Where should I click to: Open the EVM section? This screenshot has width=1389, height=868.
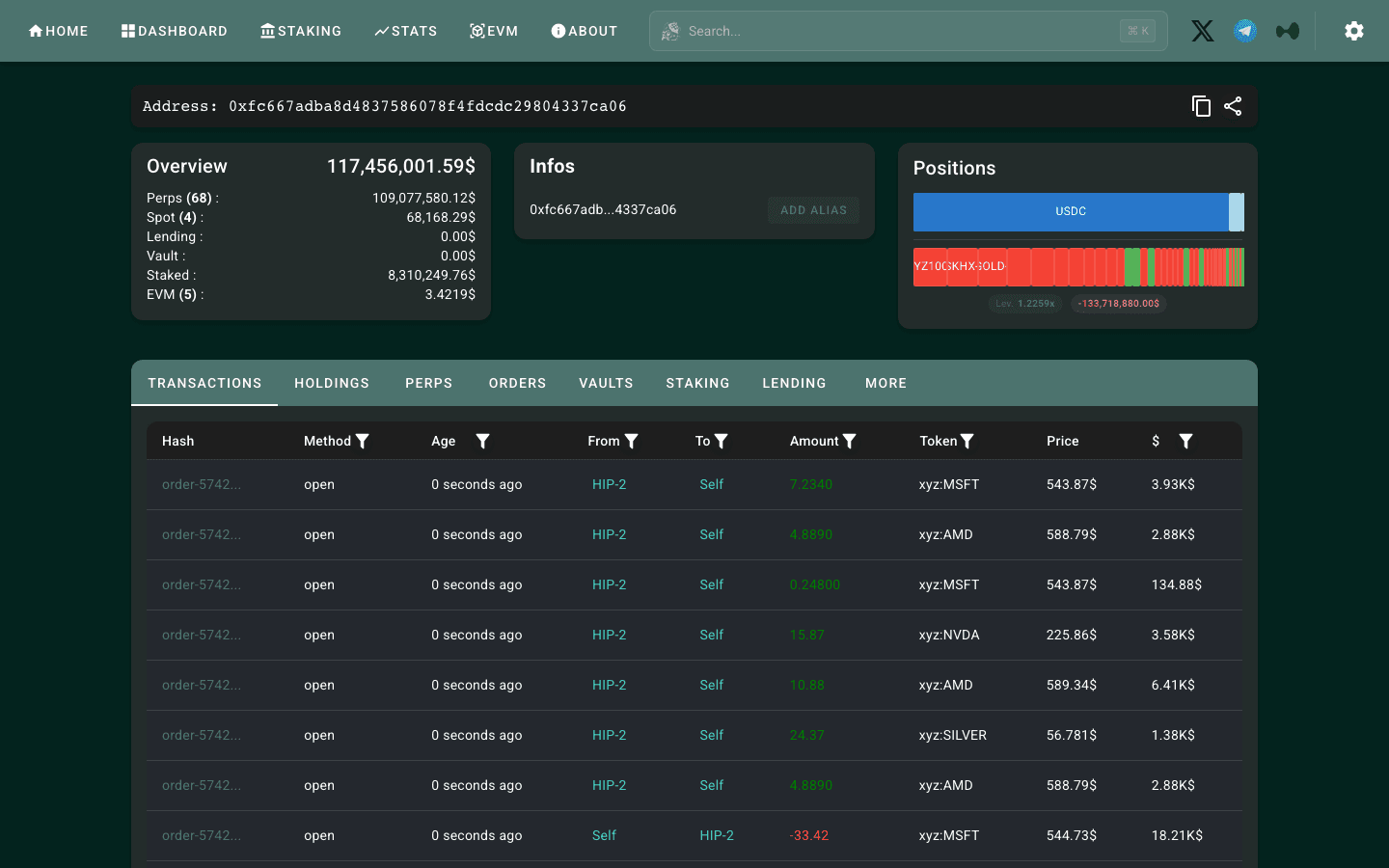point(494,31)
